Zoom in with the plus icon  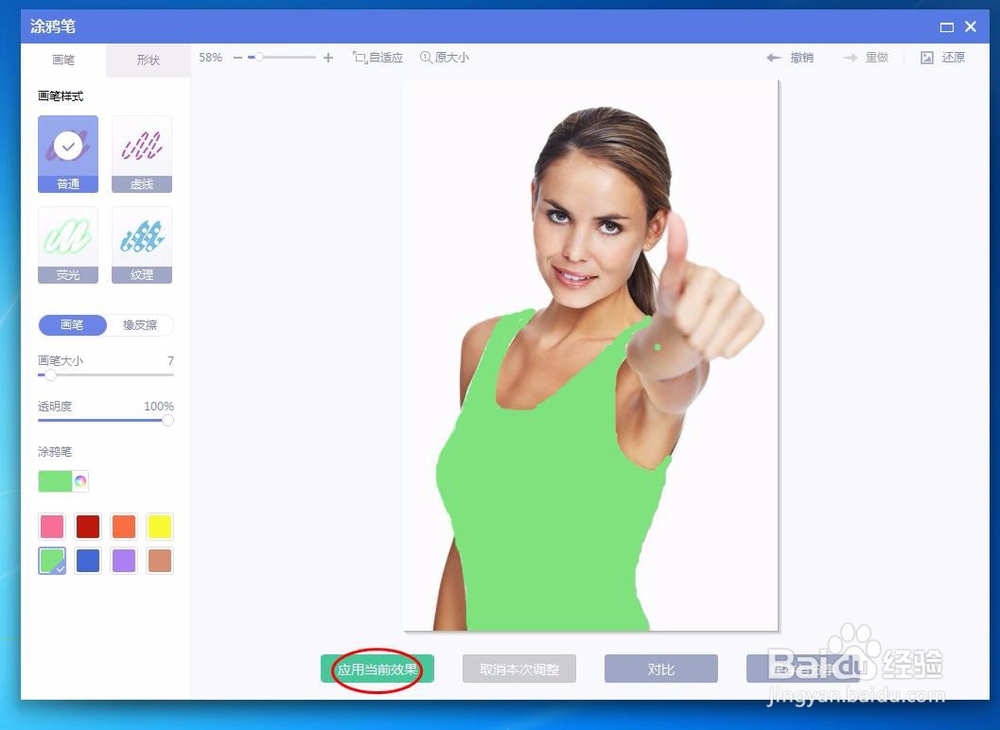tap(328, 57)
